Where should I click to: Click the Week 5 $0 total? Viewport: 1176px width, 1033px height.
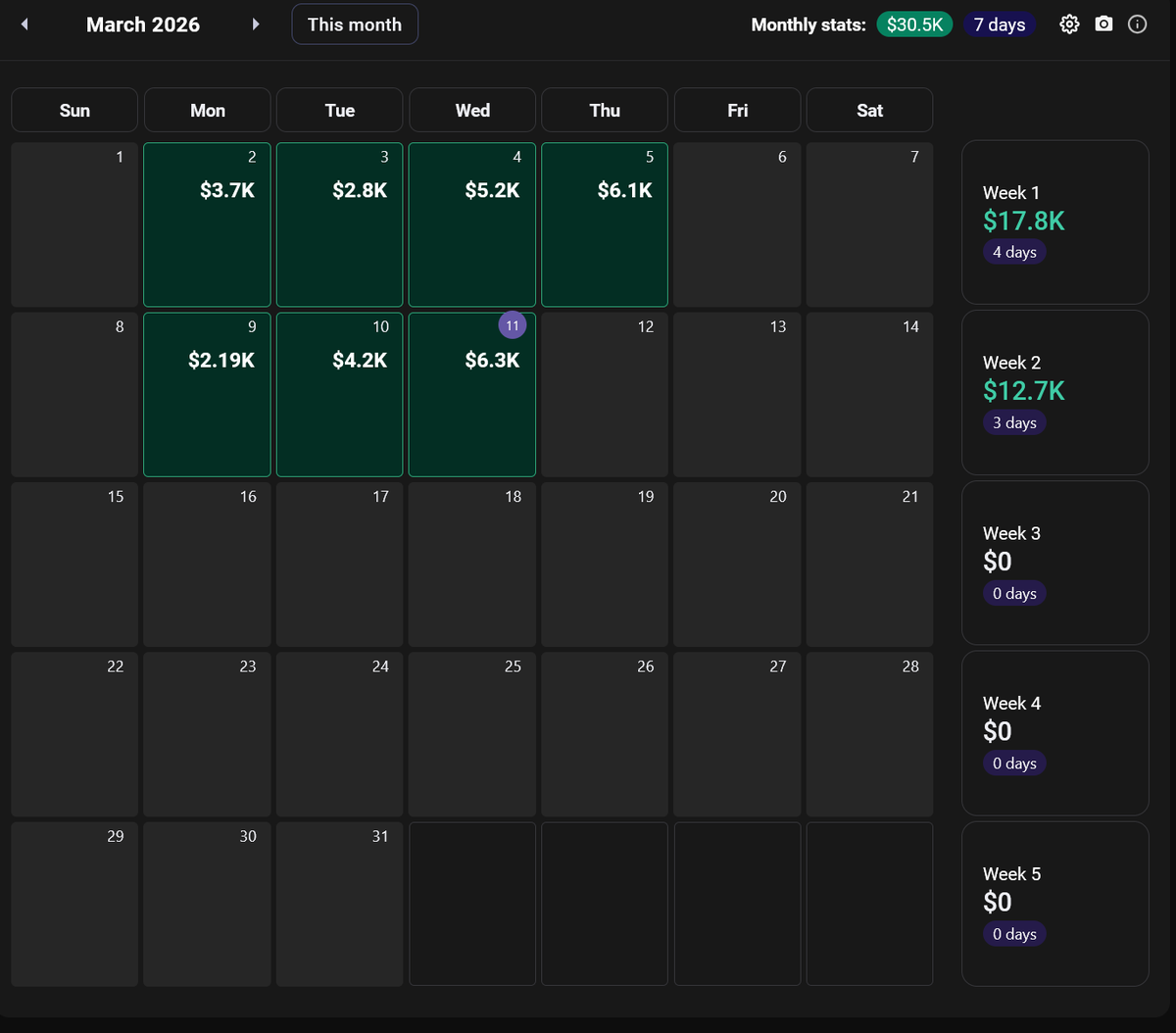998,902
